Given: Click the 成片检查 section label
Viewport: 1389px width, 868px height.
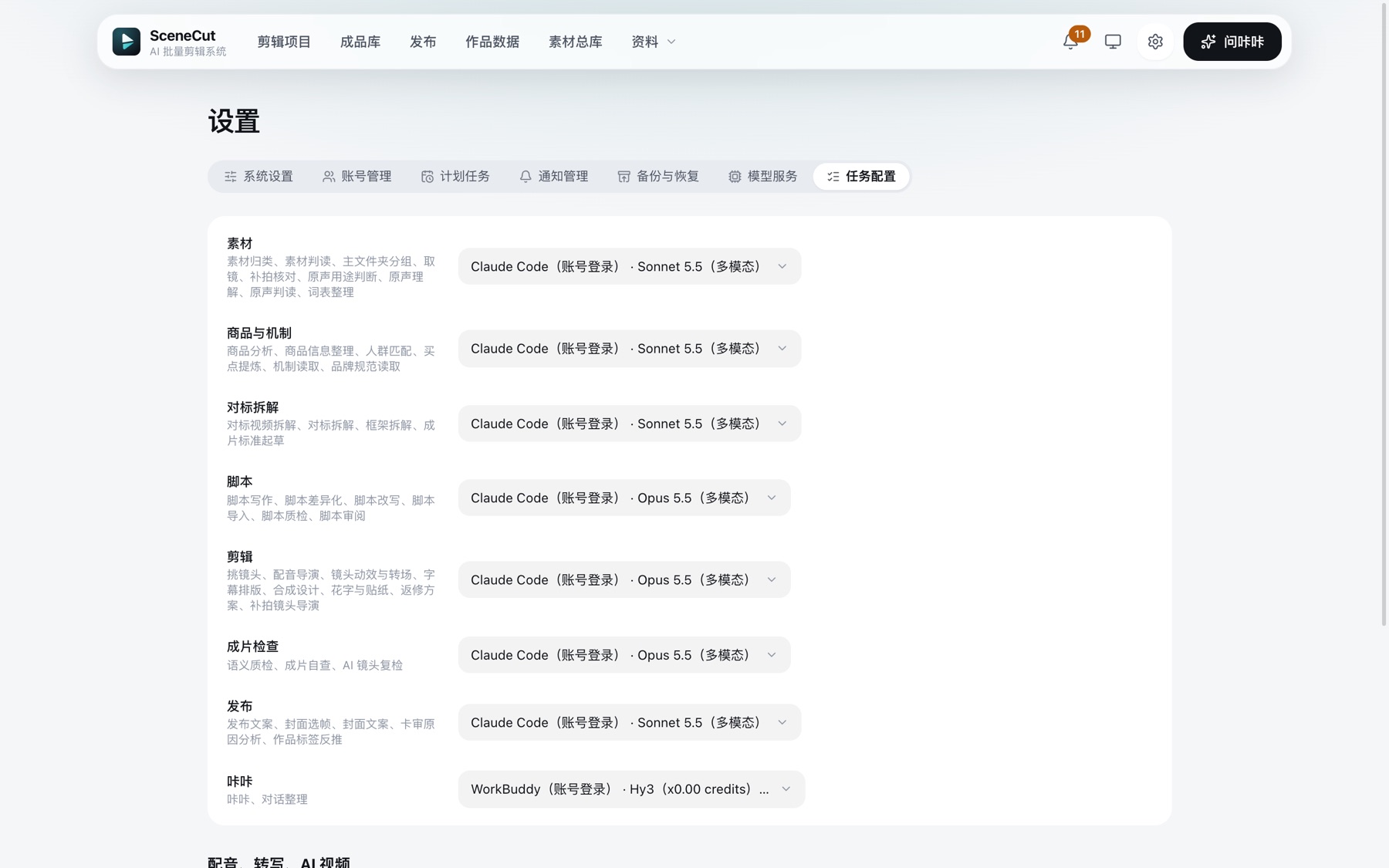Looking at the screenshot, I should [252, 647].
